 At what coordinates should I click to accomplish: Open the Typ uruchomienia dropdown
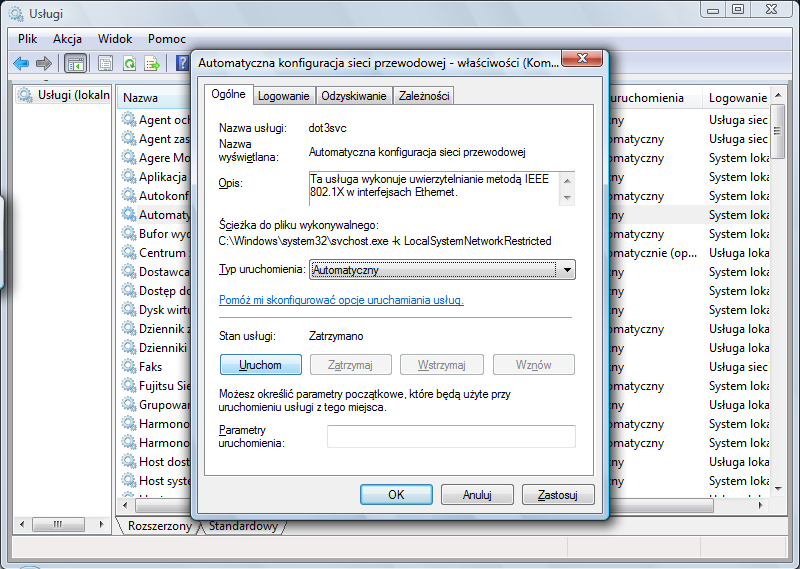click(567, 269)
